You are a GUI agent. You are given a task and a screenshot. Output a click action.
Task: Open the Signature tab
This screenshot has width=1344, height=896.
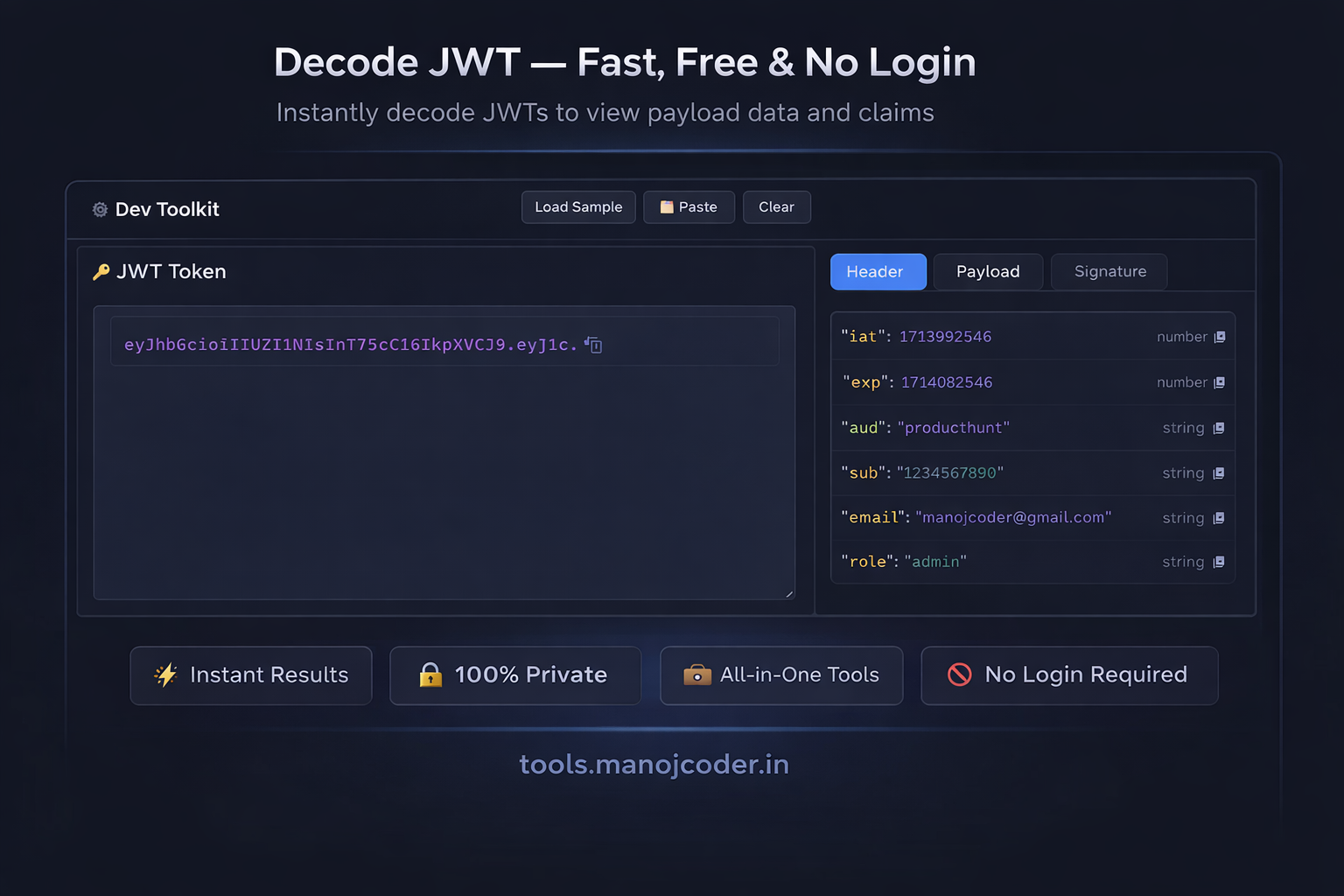pyautogui.click(x=1109, y=271)
